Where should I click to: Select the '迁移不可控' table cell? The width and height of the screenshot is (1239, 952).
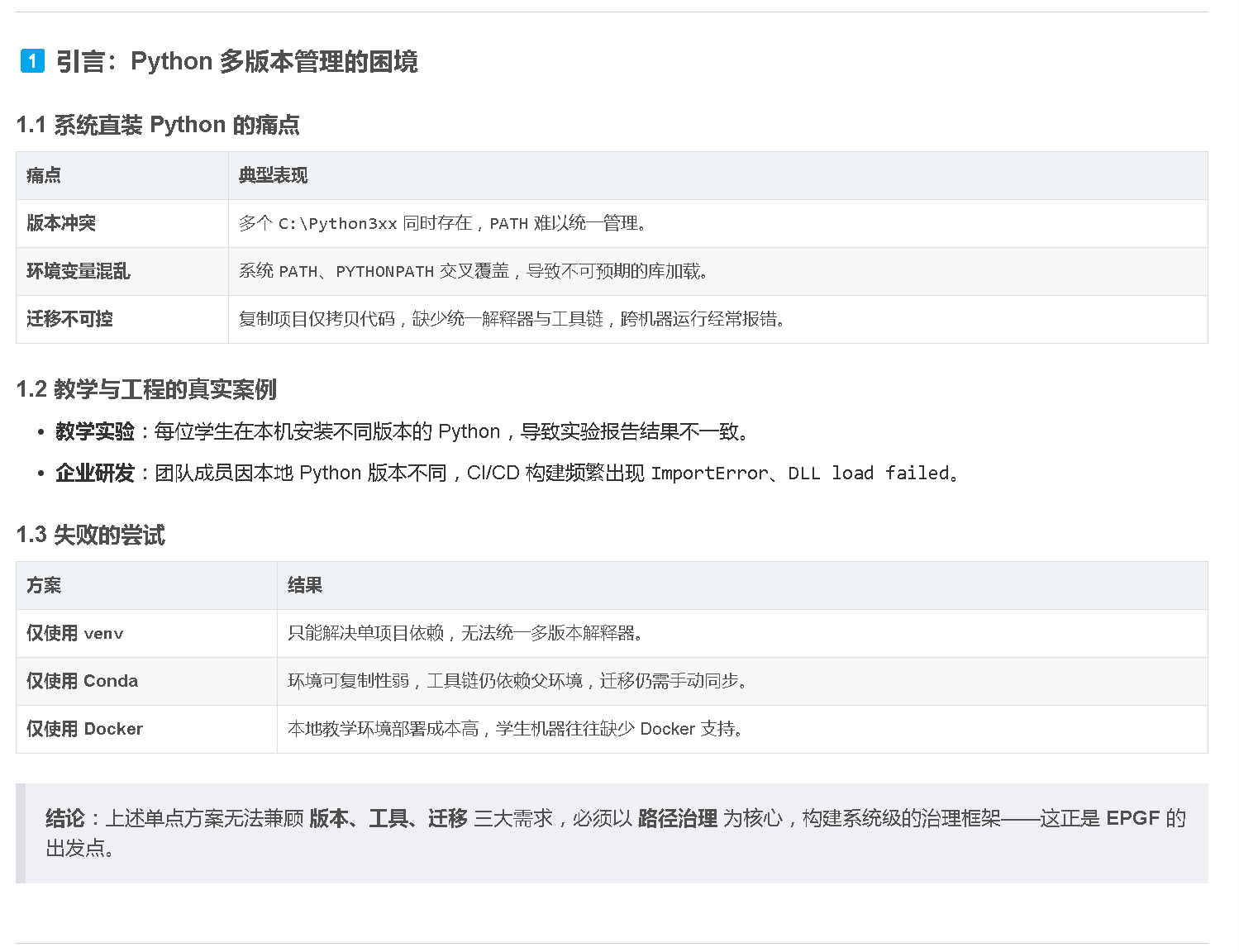pos(122,319)
